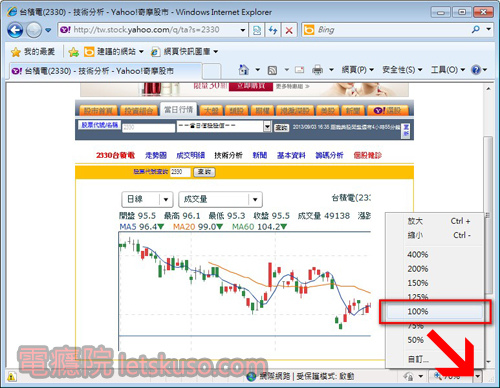Click the zoom level dropdown arrow in status bar
This screenshot has height=388, width=500.
coord(478,377)
